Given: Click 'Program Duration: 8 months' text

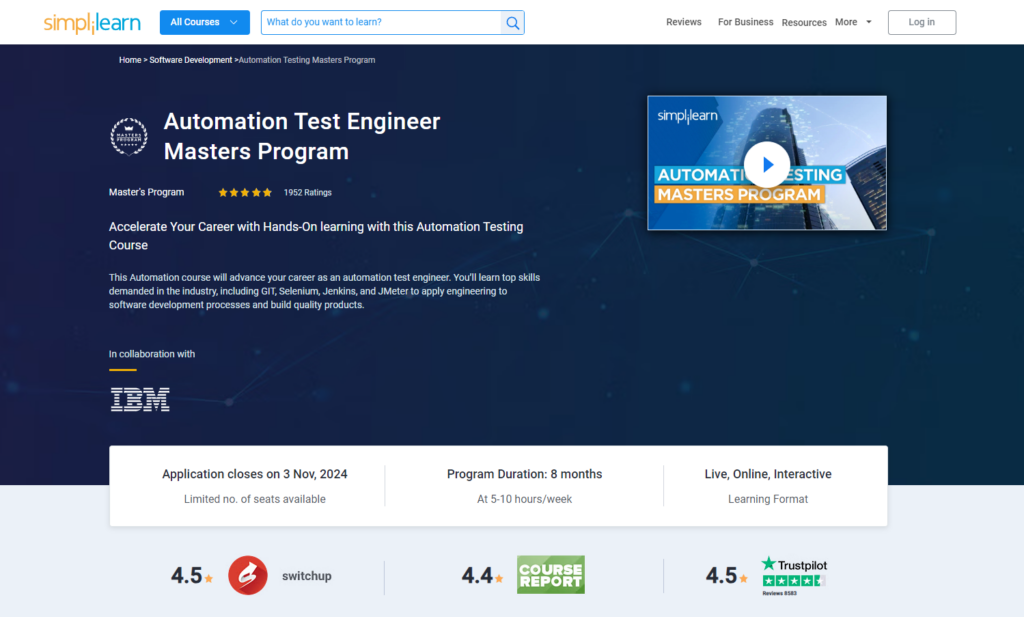Looking at the screenshot, I should tap(524, 474).
